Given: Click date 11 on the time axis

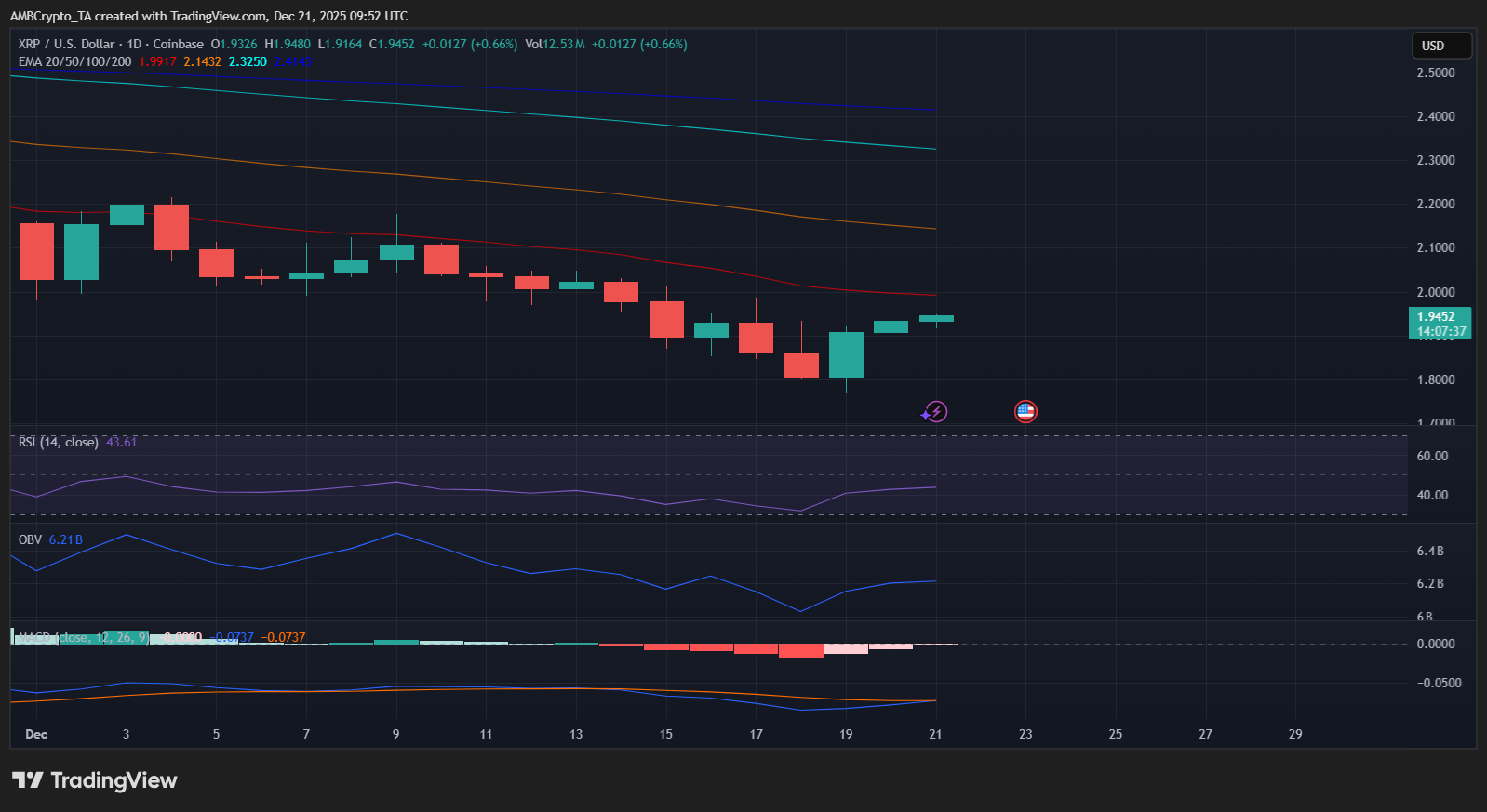Looking at the screenshot, I should coord(486,734).
